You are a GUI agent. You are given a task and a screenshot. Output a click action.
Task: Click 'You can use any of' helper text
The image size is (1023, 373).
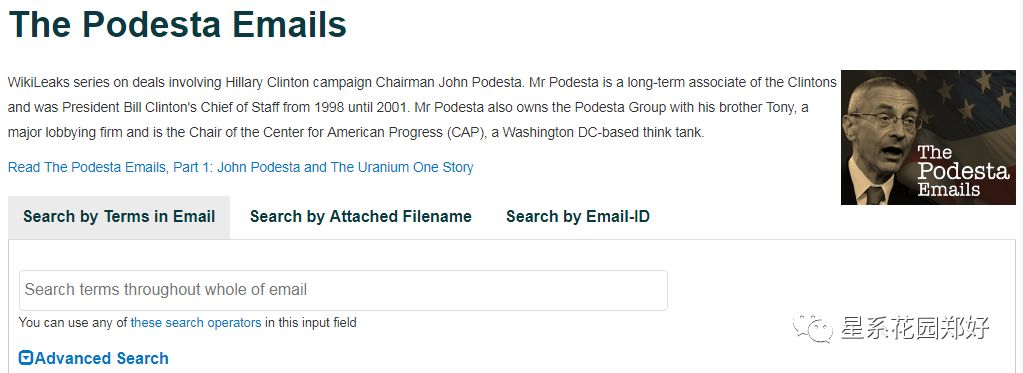tap(73, 323)
